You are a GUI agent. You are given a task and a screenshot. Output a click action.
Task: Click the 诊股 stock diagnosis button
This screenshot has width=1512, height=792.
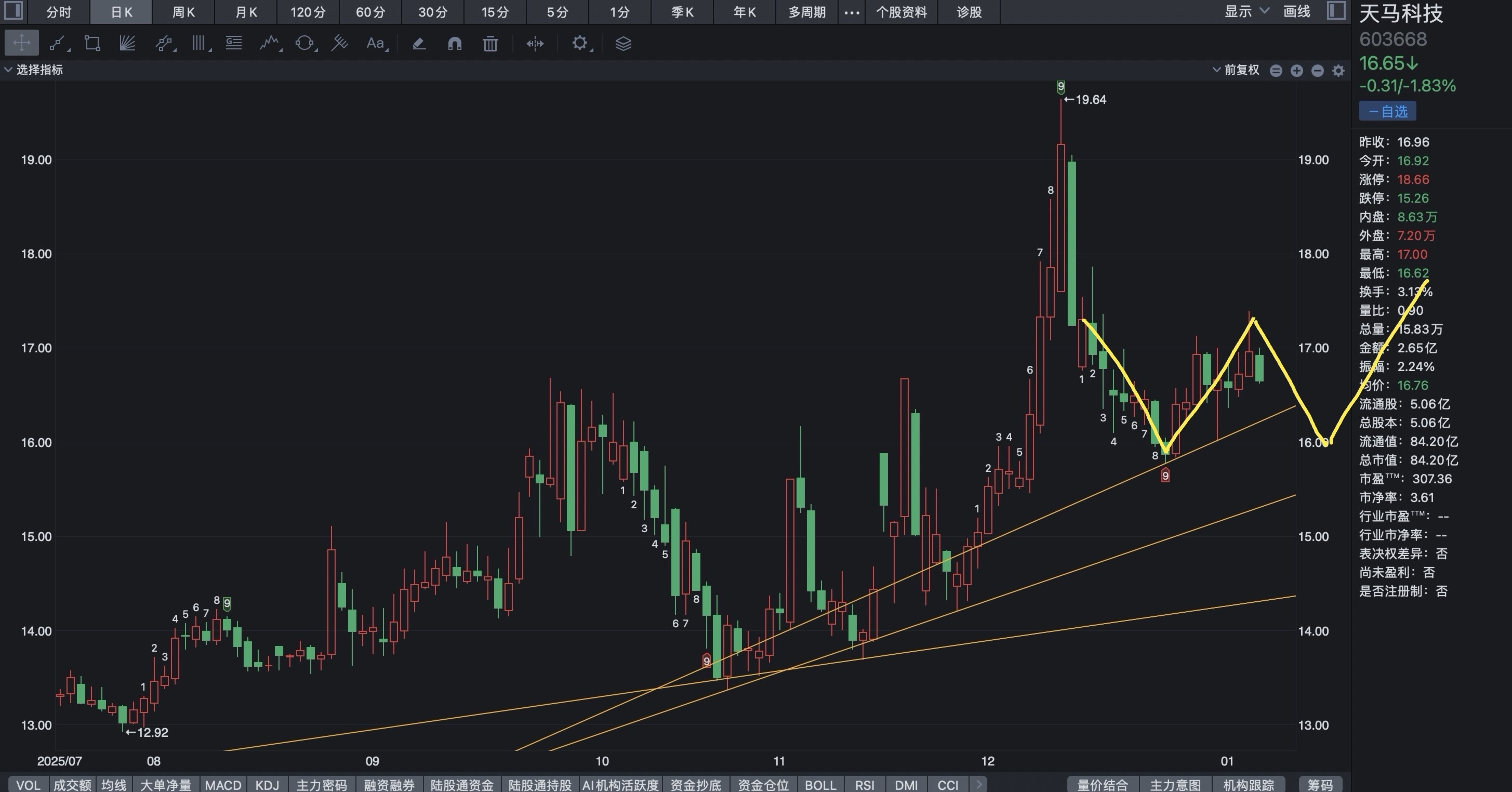click(x=969, y=12)
